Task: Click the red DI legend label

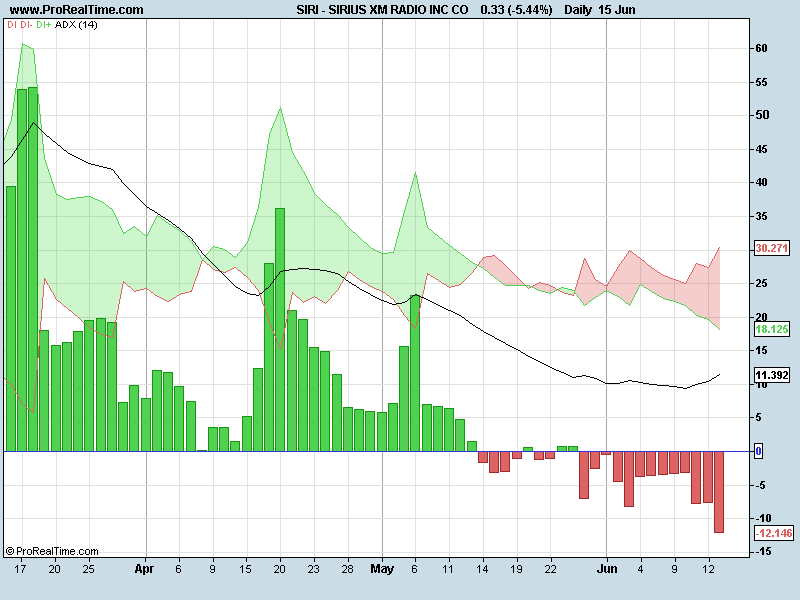Action: point(12,24)
